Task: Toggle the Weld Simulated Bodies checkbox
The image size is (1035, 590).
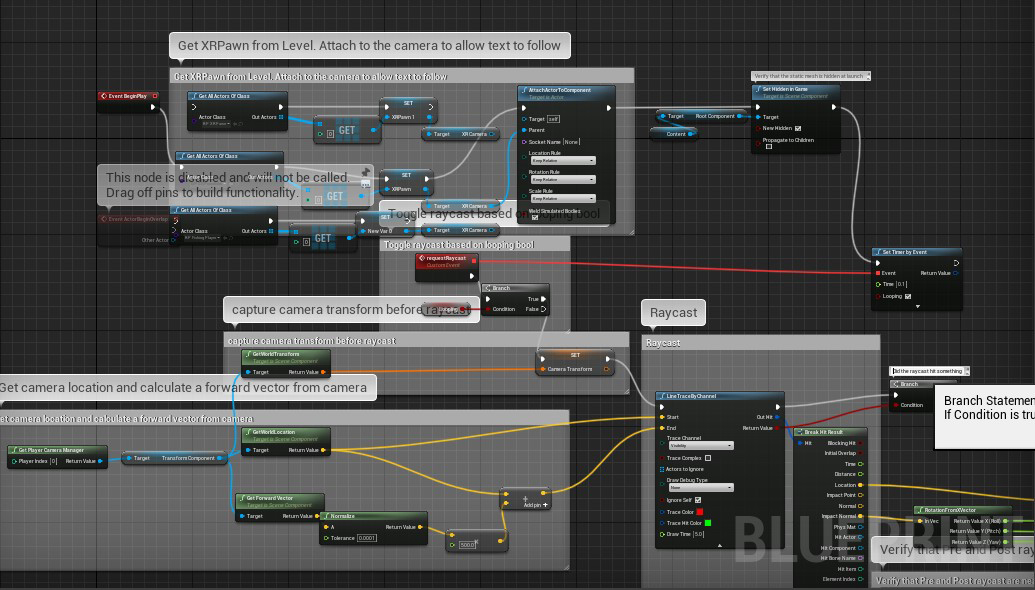Action: click(535, 217)
